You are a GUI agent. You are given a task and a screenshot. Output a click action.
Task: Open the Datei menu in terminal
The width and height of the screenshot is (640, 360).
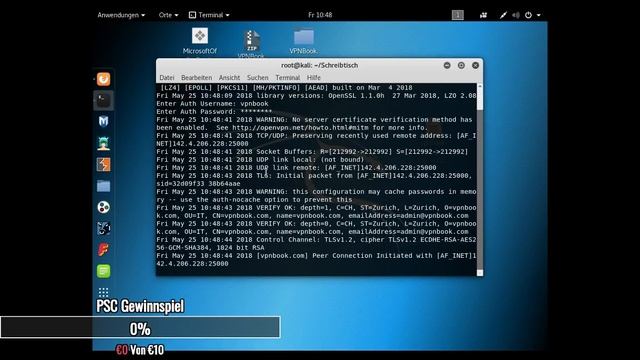(167, 78)
